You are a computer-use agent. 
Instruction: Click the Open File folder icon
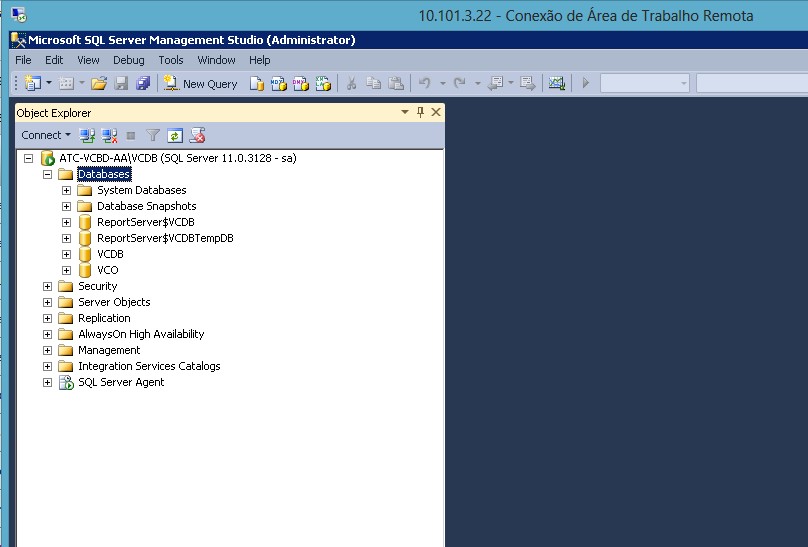tap(99, 84)
